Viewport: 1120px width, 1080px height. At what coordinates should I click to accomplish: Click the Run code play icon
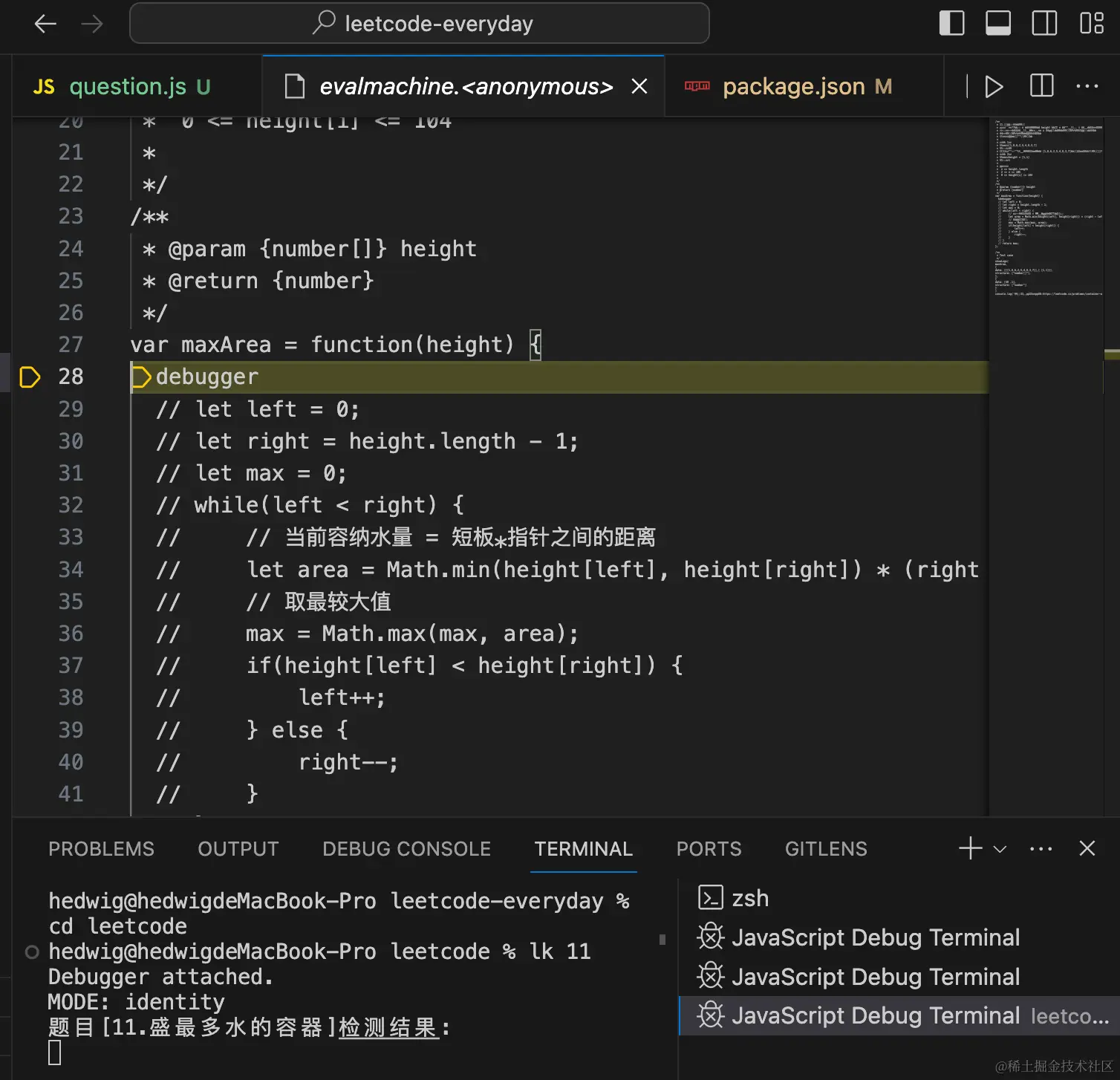click(x=993, y=87)
